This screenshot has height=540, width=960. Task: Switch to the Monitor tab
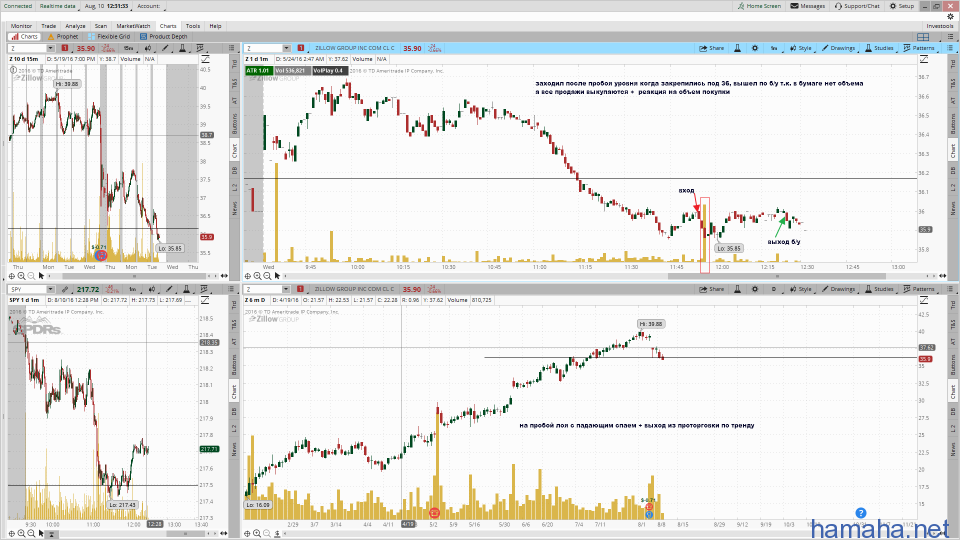click(x=21, y=26)
